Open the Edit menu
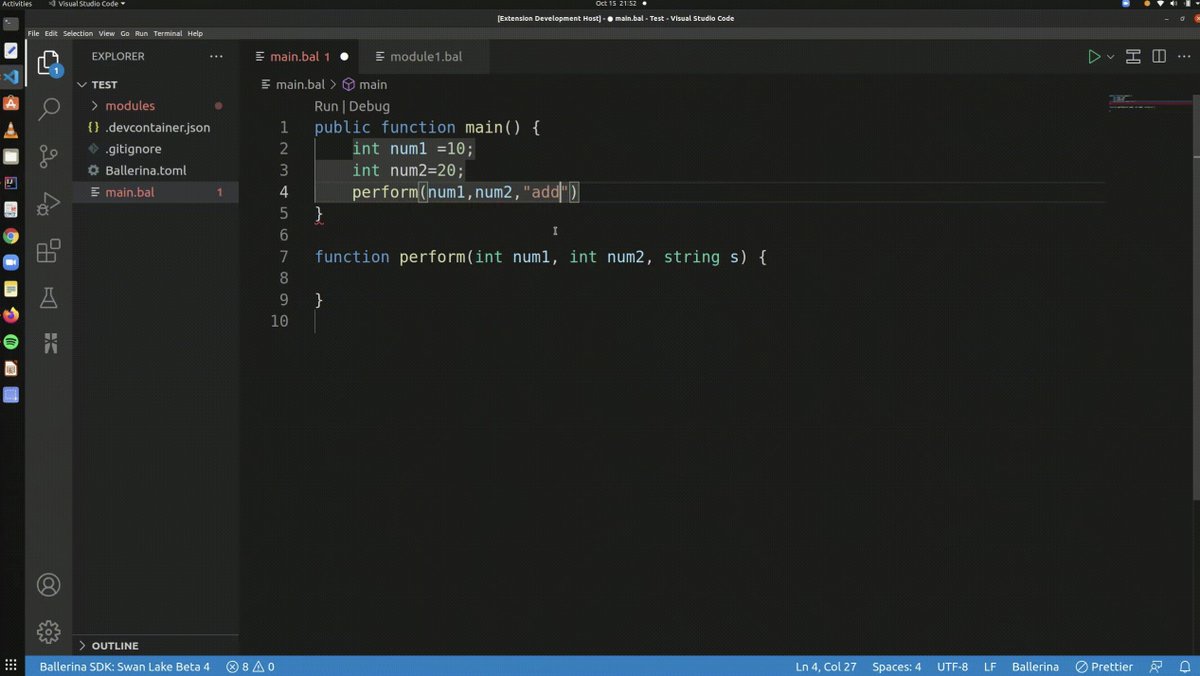Image resolution: width=1200 pixels, height=676 pixels. point(51,33)
